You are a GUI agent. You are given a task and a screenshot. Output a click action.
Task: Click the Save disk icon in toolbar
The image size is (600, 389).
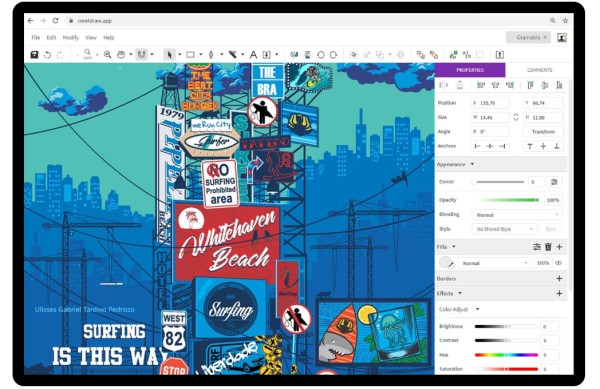point(34,55)
